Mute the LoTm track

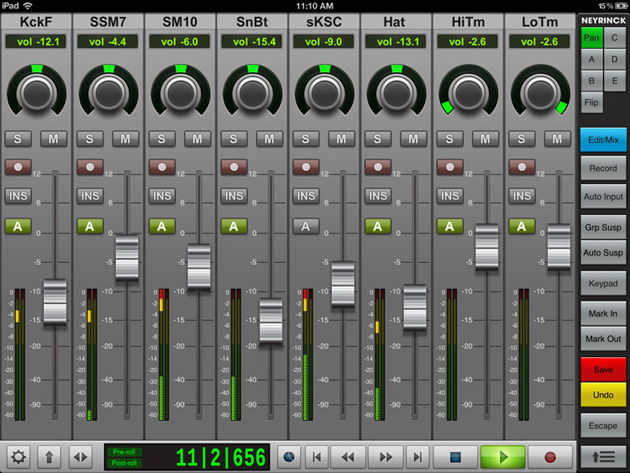(x=557, y=139)
